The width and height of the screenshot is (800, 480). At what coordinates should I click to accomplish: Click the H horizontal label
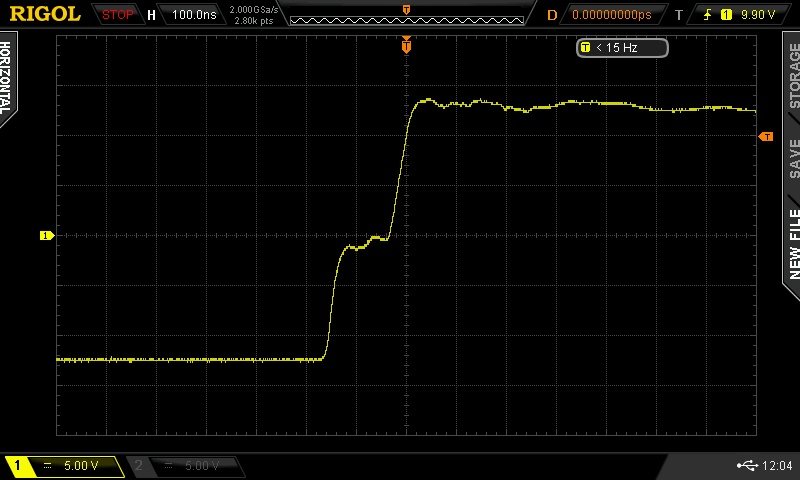[152, 15]
